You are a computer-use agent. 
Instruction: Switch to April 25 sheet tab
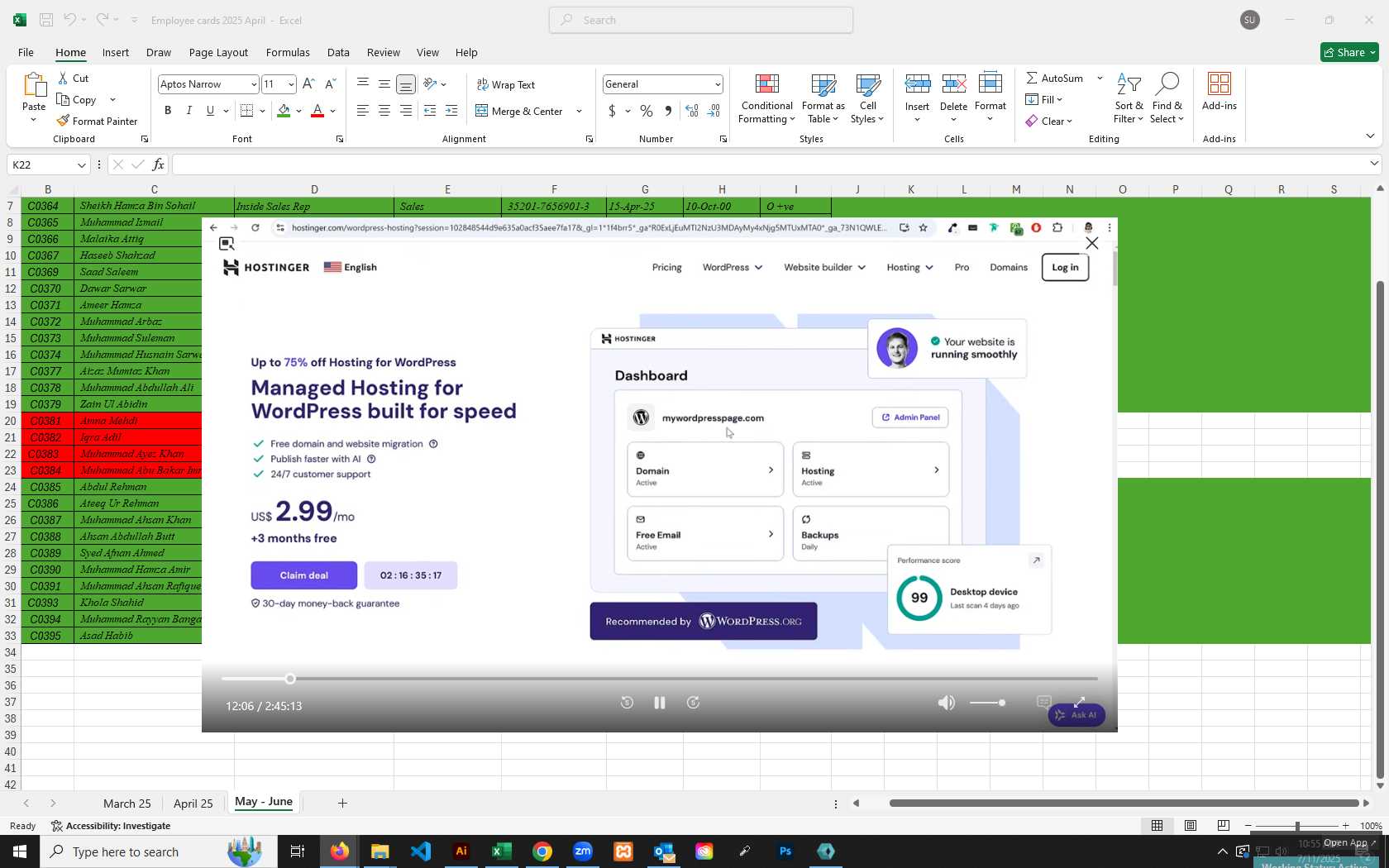193,804
